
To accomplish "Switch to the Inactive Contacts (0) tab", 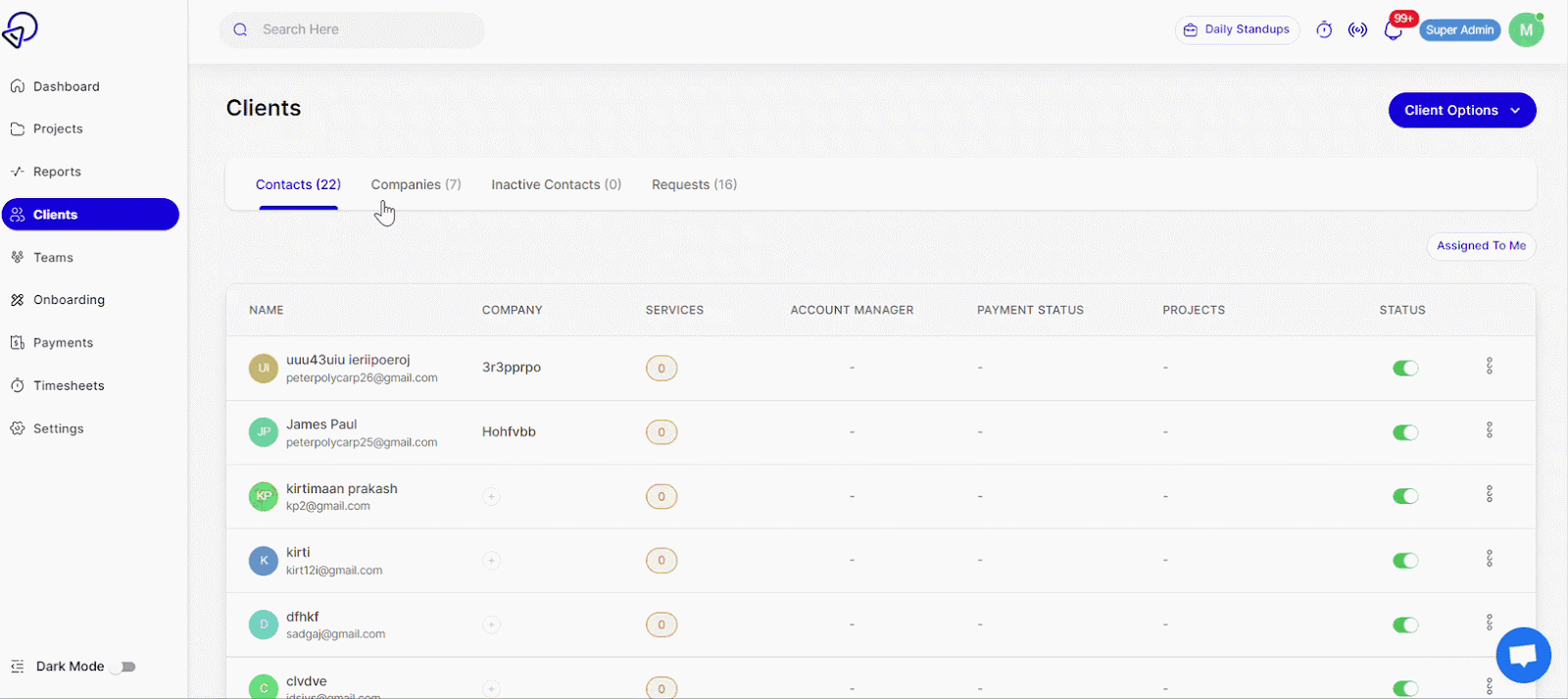I will click(556, 184).
